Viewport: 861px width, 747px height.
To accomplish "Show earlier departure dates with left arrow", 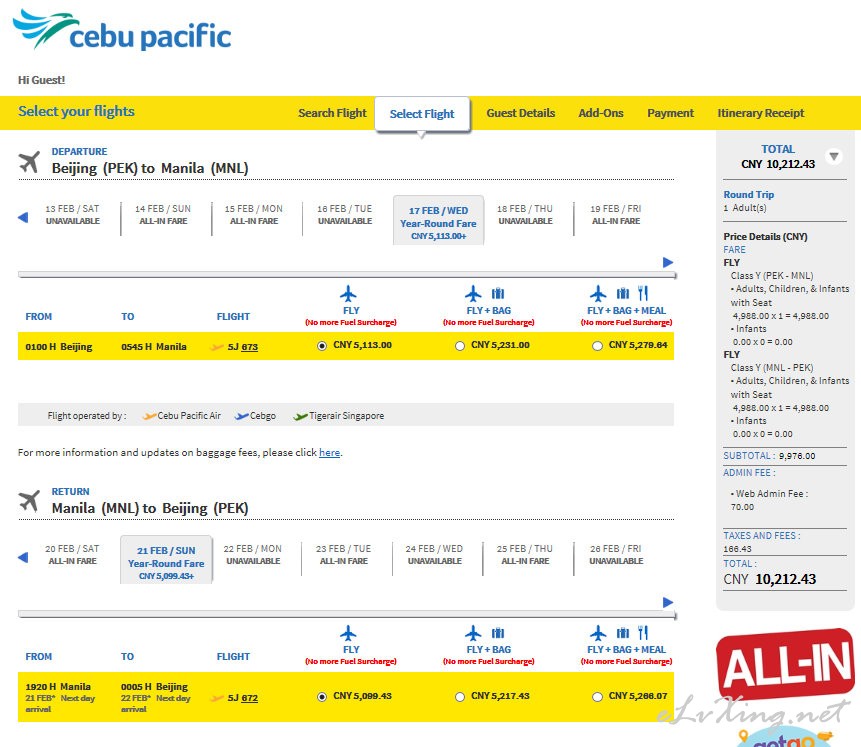I will coord(23,218).
